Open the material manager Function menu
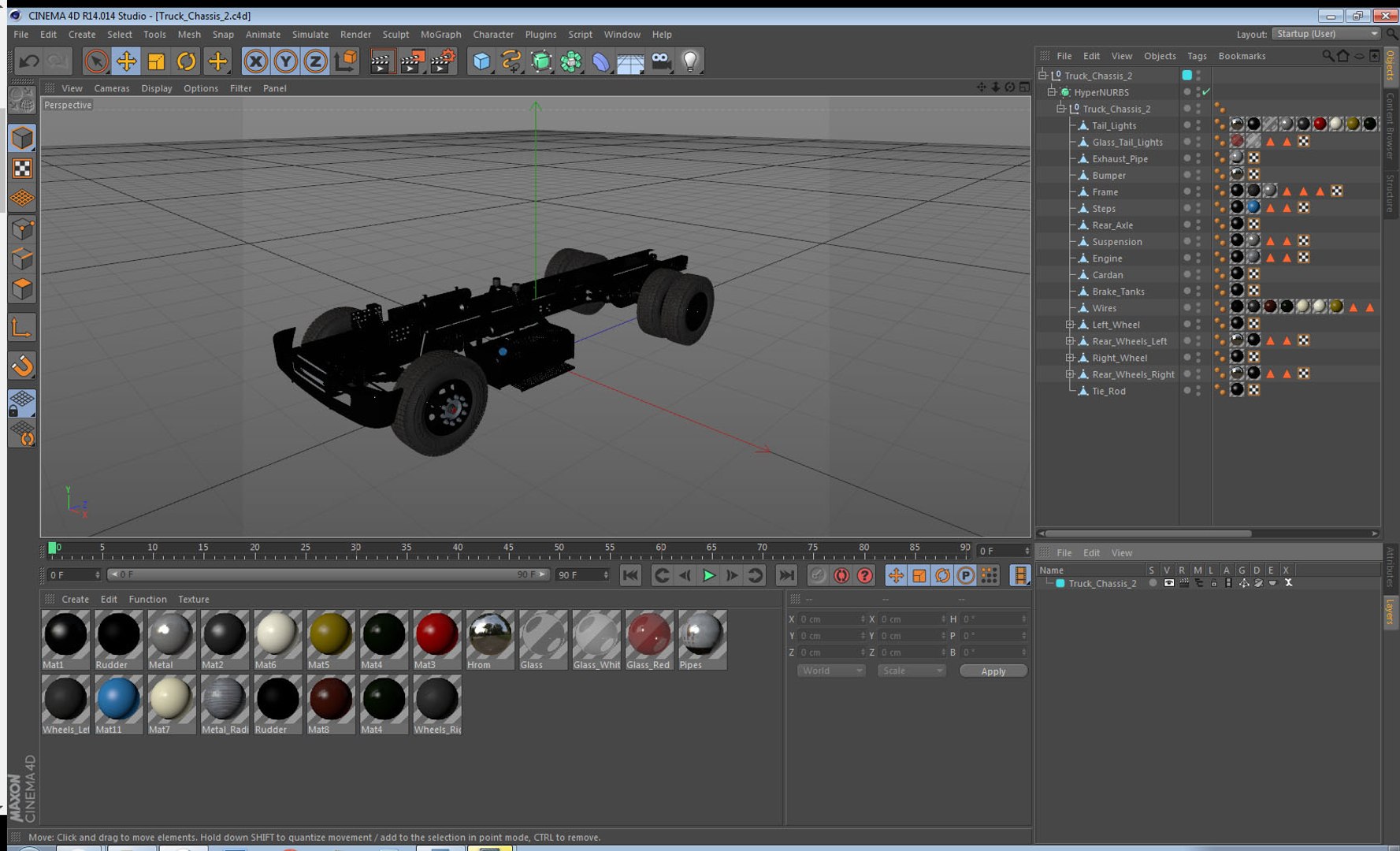 tap(147, 600)
